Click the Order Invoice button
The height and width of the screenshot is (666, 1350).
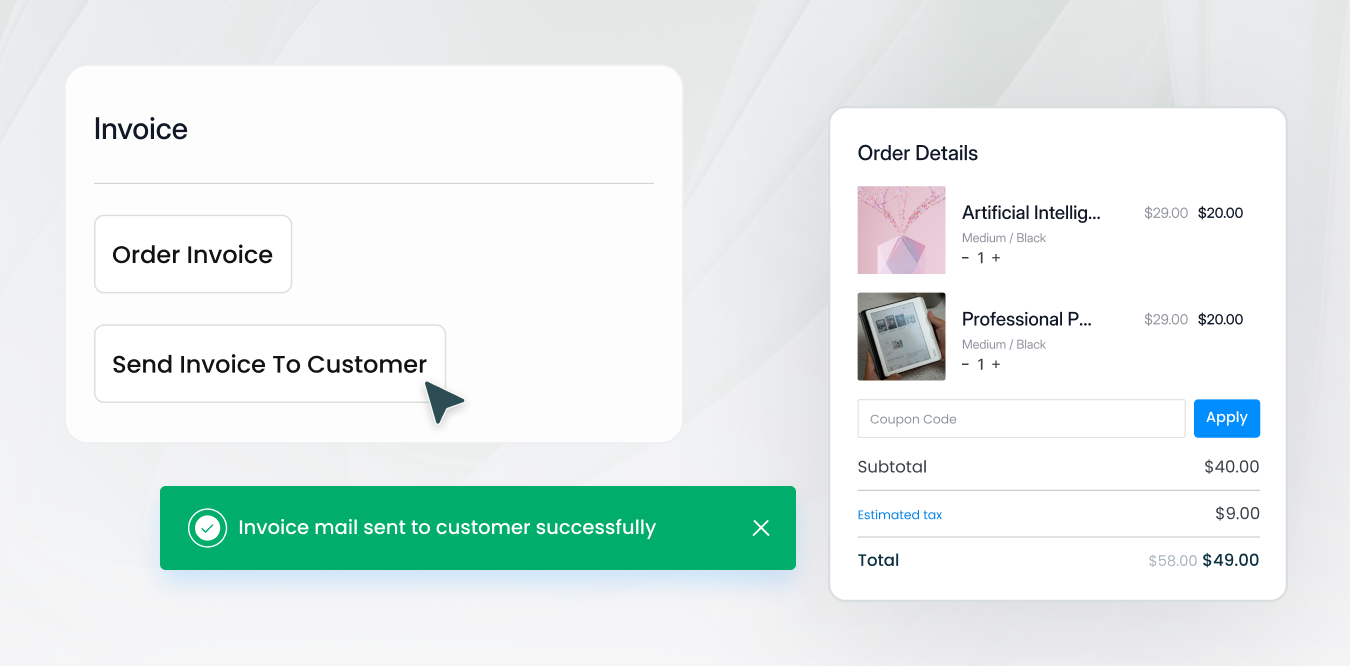click(193, 254)
